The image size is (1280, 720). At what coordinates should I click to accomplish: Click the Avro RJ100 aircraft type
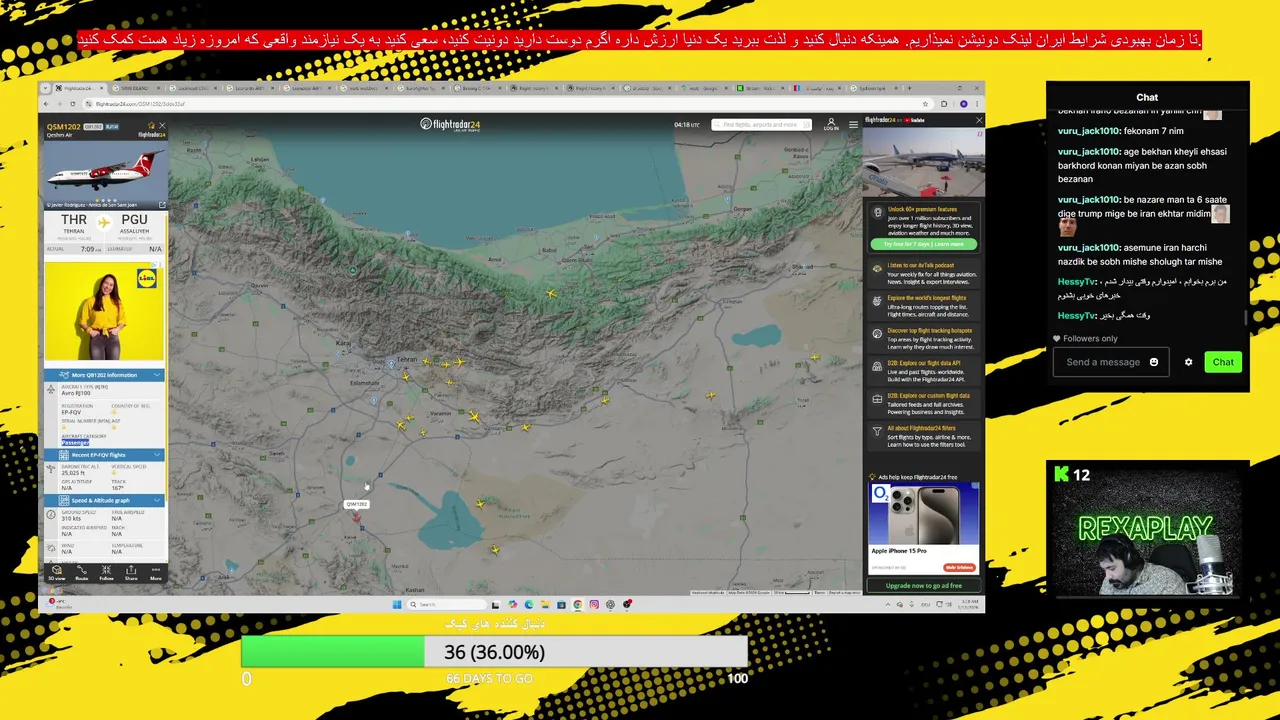pyautogui.click(x=76, y=393)
